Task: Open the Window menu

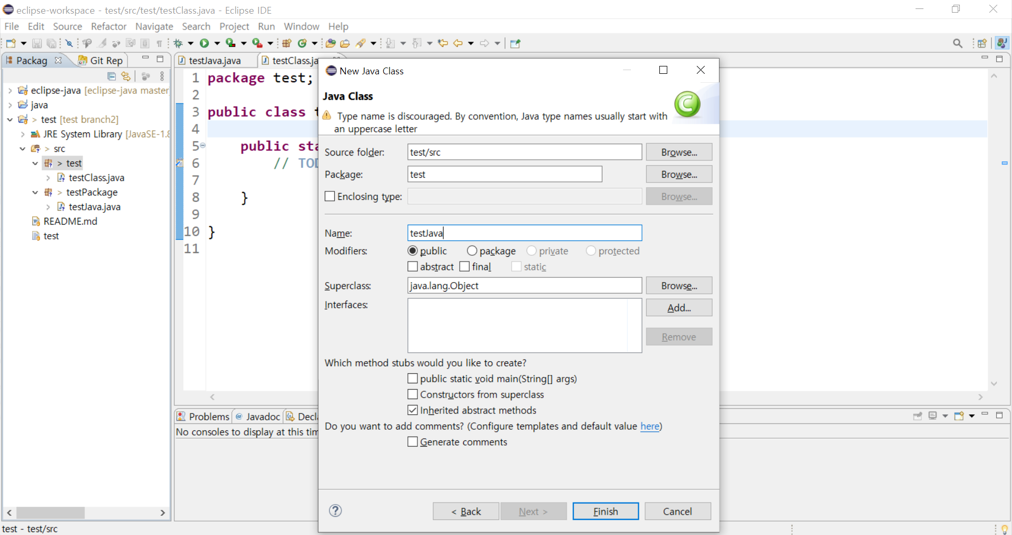Action: point(301,26)
